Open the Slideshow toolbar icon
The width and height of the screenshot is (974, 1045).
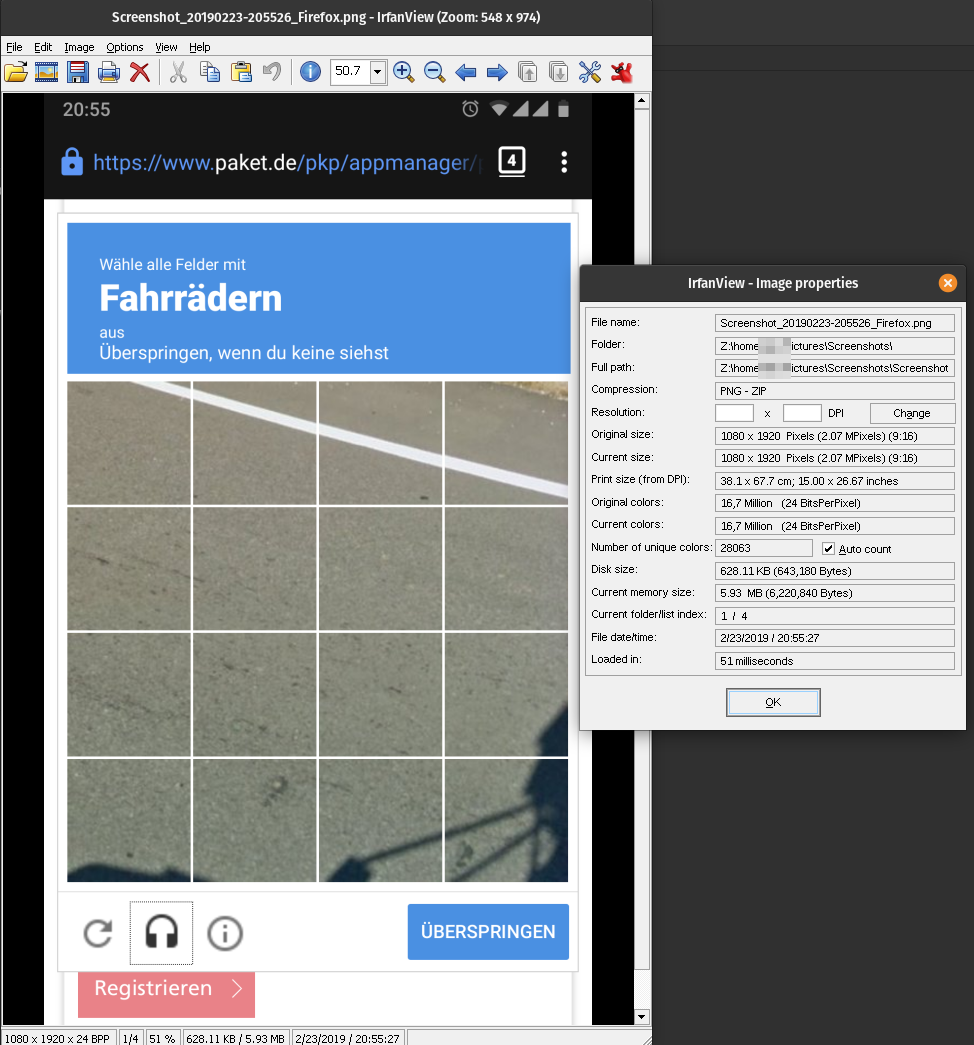(46, 72)
